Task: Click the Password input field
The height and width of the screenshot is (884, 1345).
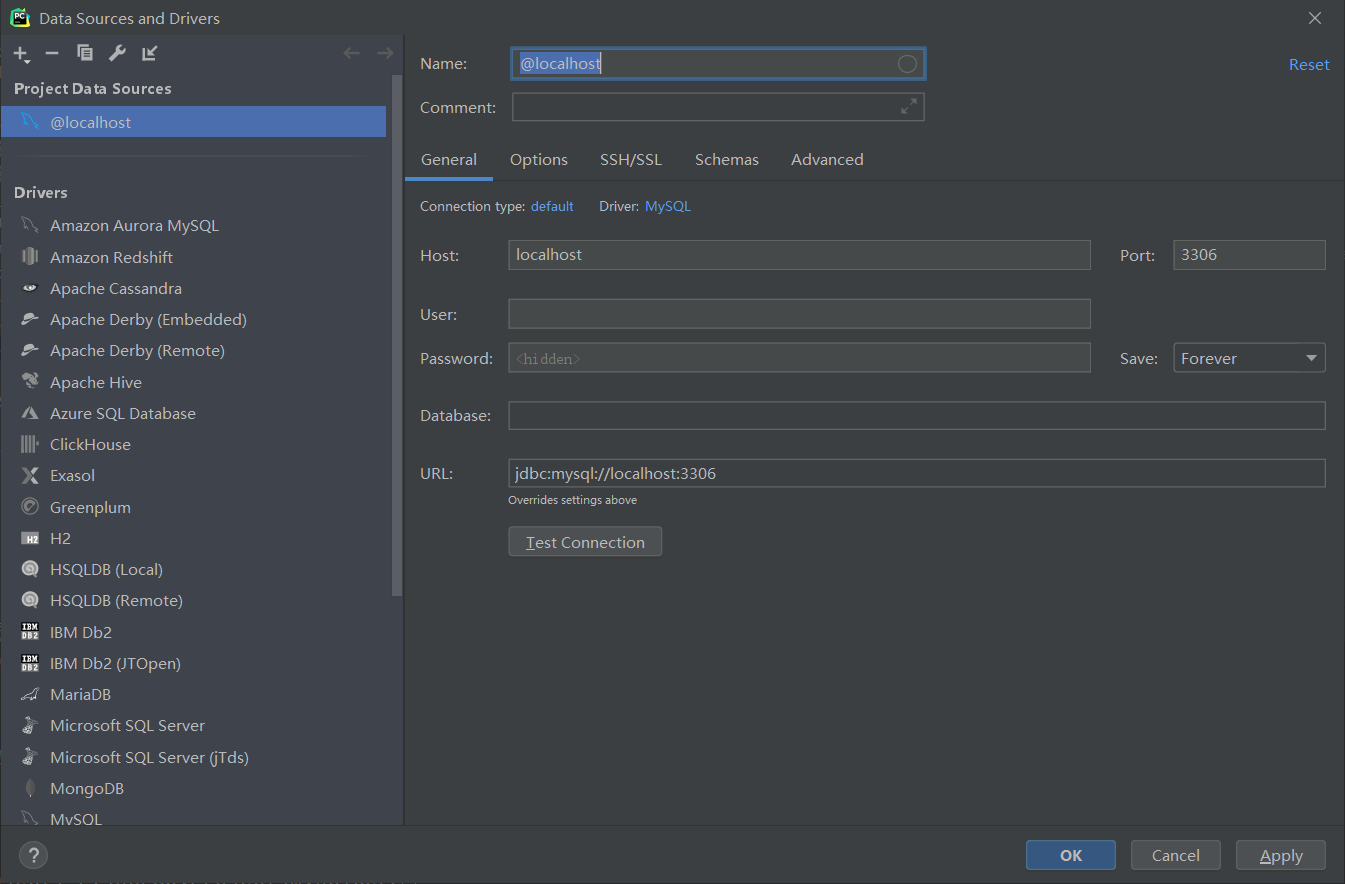Action: click(799, 358)
